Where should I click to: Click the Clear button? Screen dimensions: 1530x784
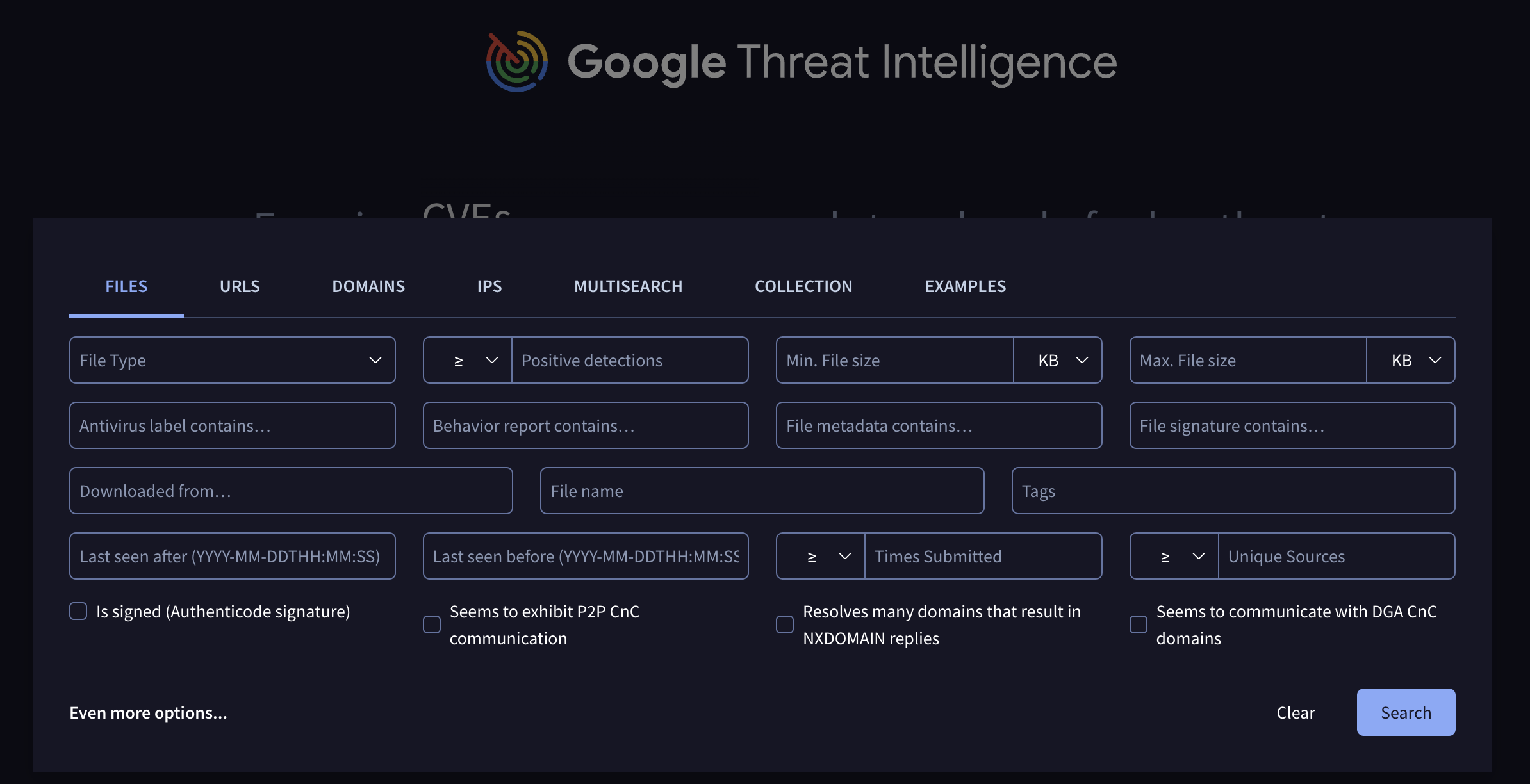click(1296, 712)
